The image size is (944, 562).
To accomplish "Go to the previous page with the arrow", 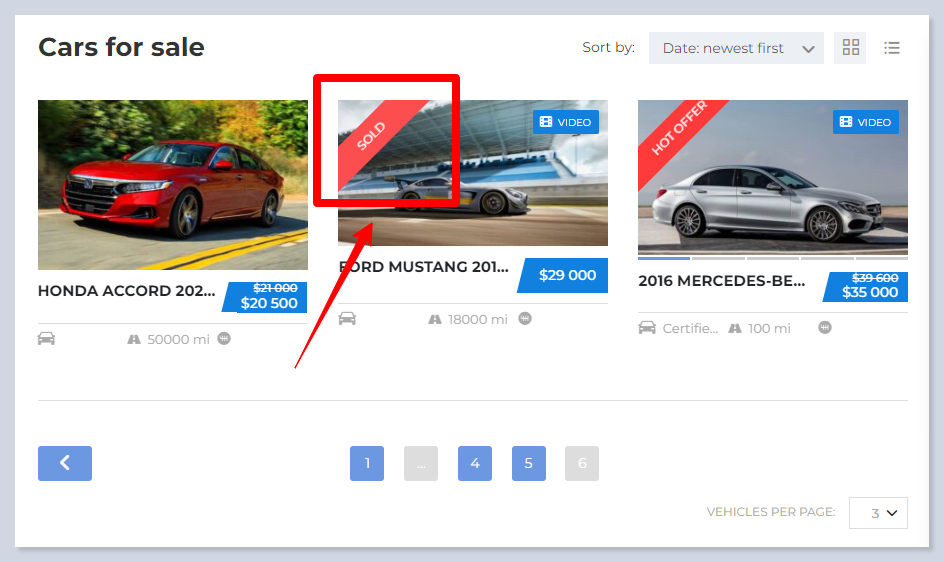I will pos(65,463).
